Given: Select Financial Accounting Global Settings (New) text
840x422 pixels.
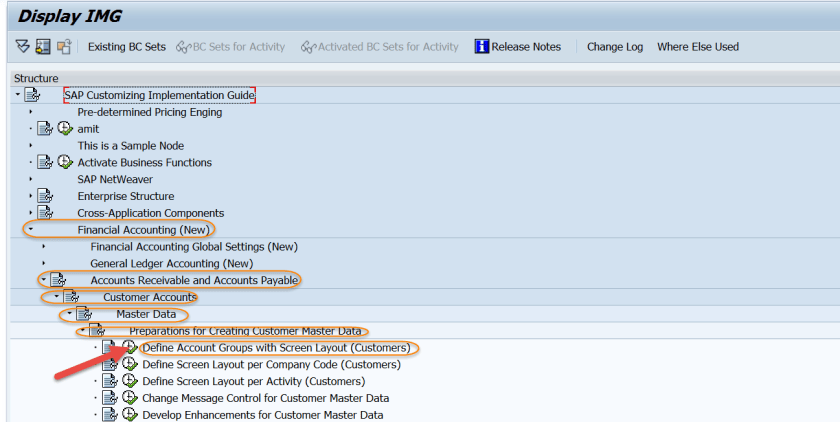Looking at the screenshot, I should coord(194,247).
